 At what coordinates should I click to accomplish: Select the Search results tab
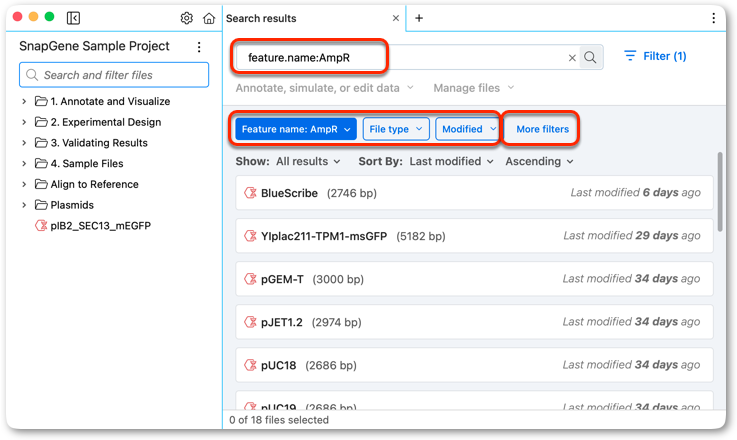coord(261,18)
